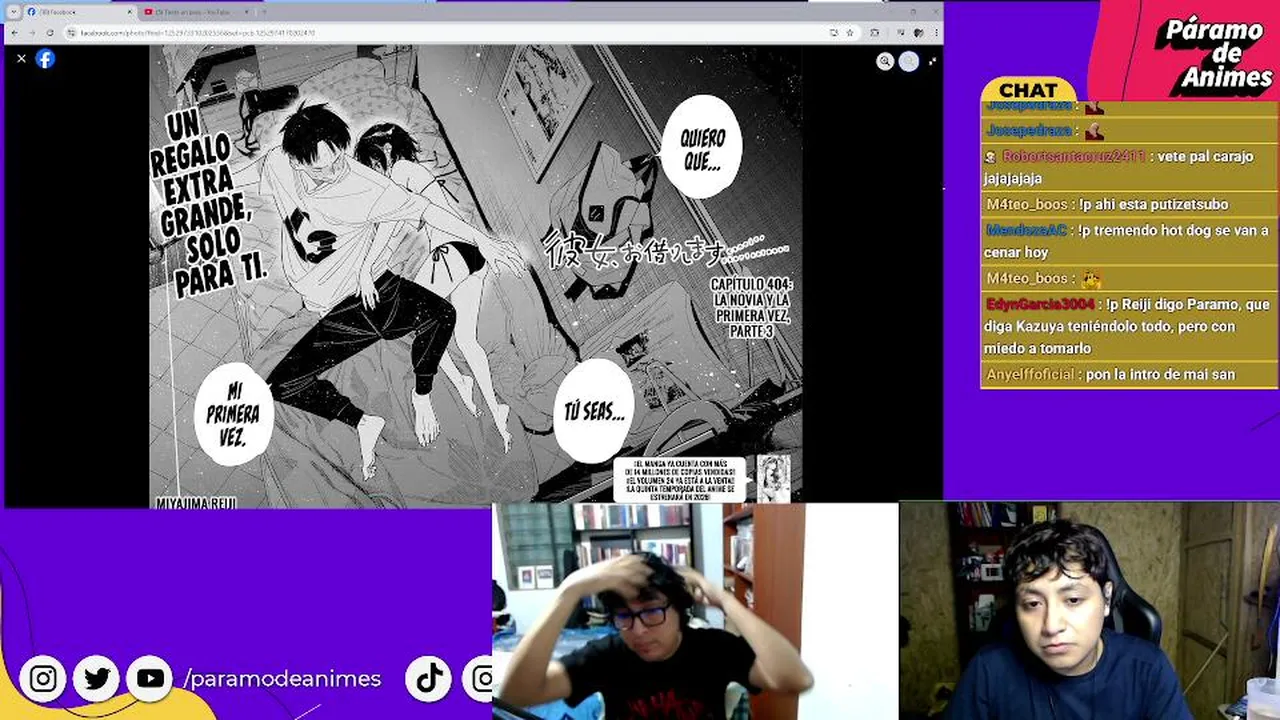Zoom out of the manga photo

click(908, 61)
